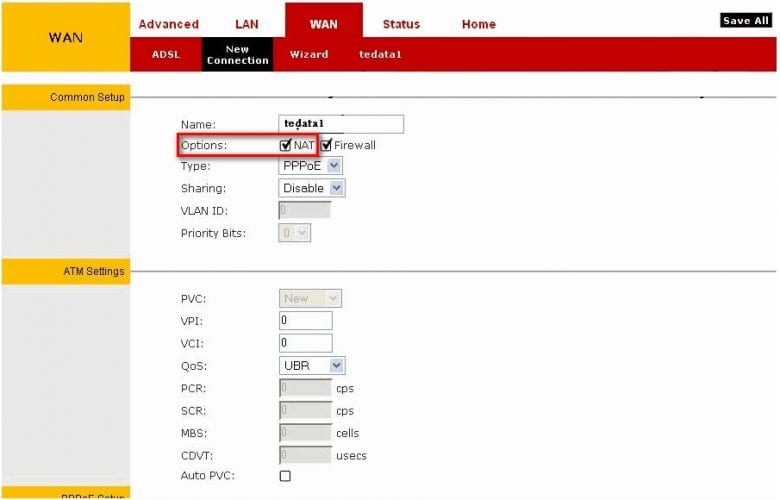Image resolution: width=780 pixels, height=500 pixels.
Task: Click the connection Name input field
Action: tap(341, 124)
